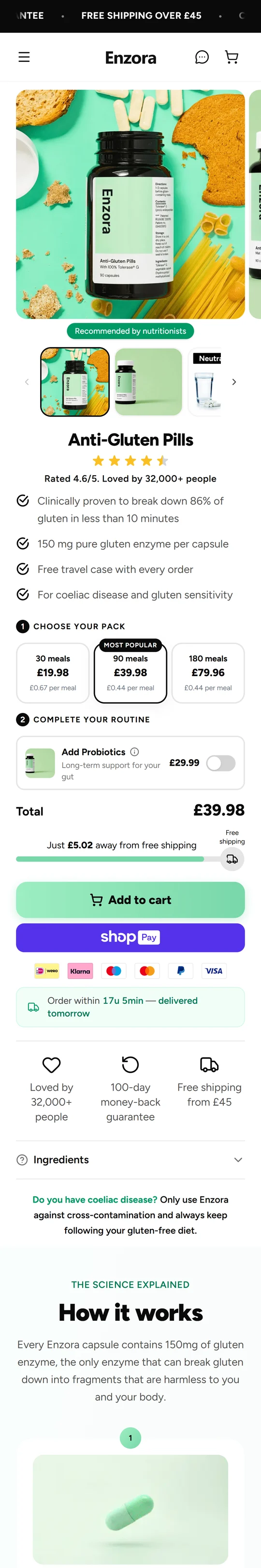261x1568 pixels.
Task: Pay with the Shop Pay button
Action: click(130, 937)
